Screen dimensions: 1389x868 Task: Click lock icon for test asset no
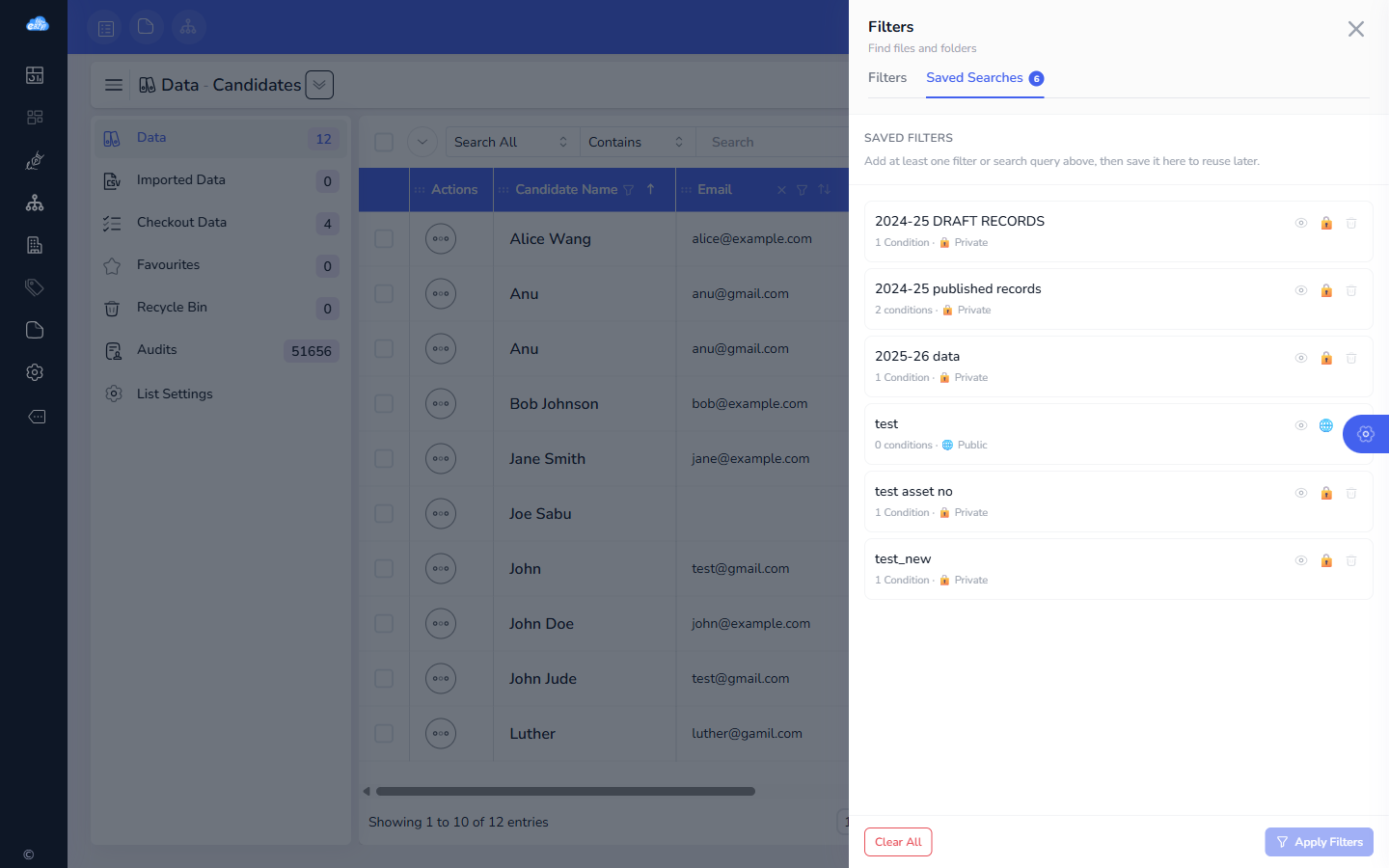click(1326, 493)
